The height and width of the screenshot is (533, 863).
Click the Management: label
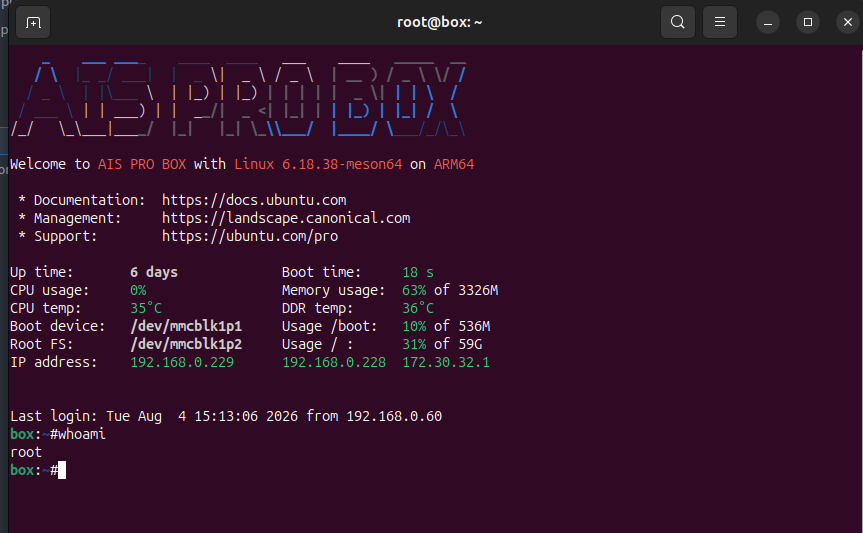78,218
